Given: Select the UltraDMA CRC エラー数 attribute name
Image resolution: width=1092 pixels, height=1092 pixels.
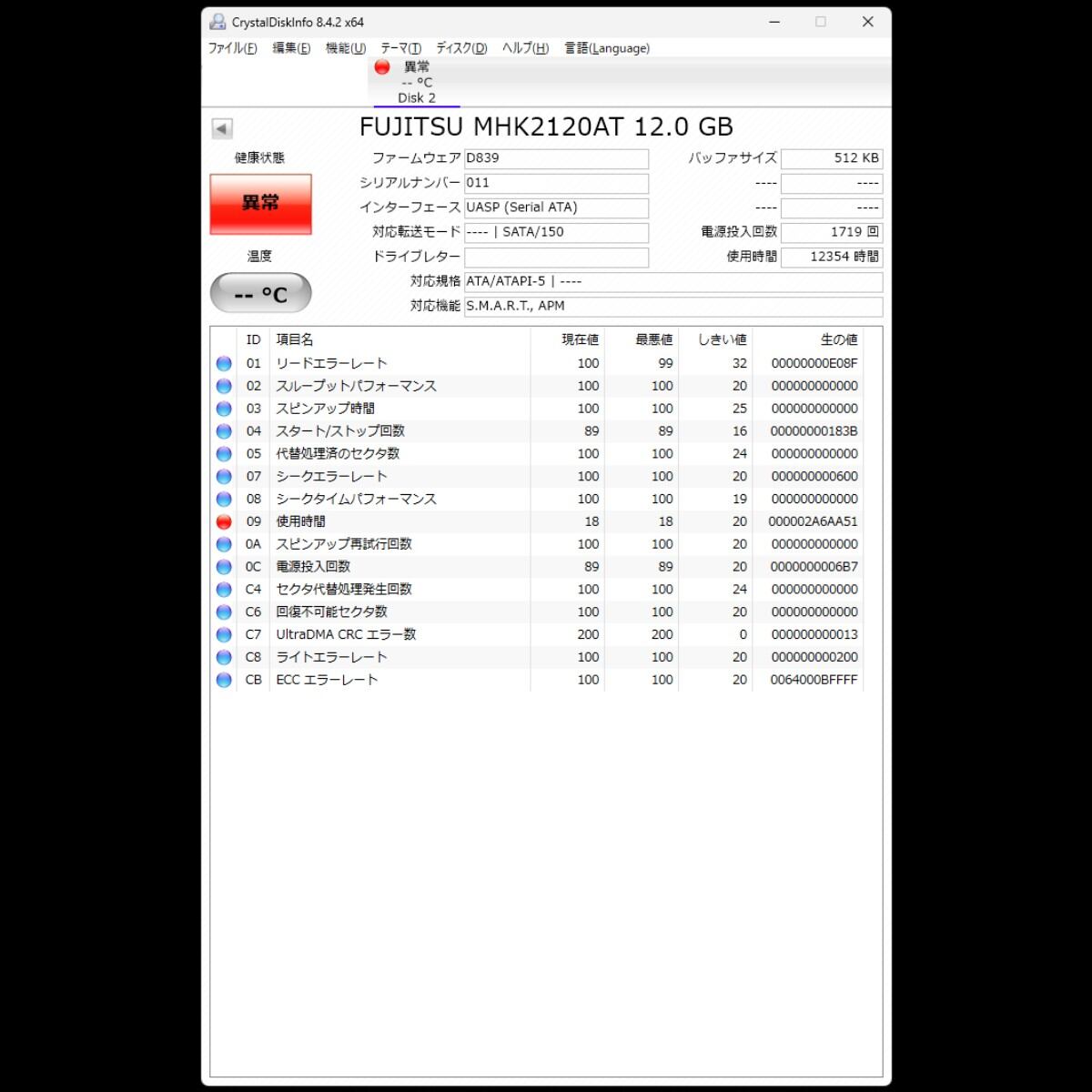Looking at the screenshot, I should pyautogui.click(x=346, y=635).
